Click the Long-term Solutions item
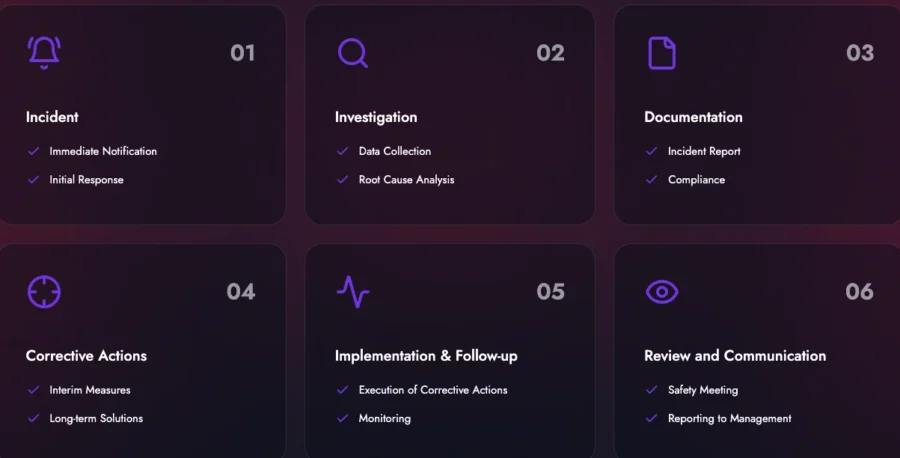The width and height of the screenshot is (900, 458). click(96, 418)
